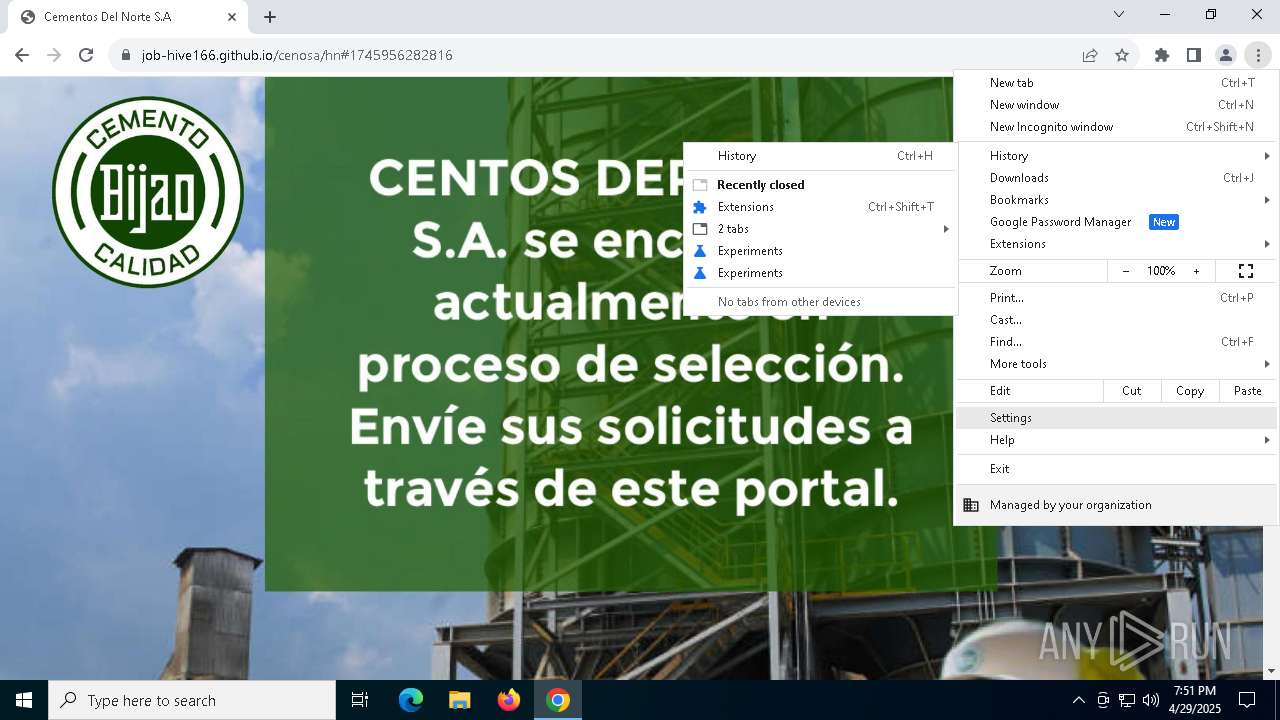Launch Microsoft Edge from taskbar

click(x=411, y=700)
